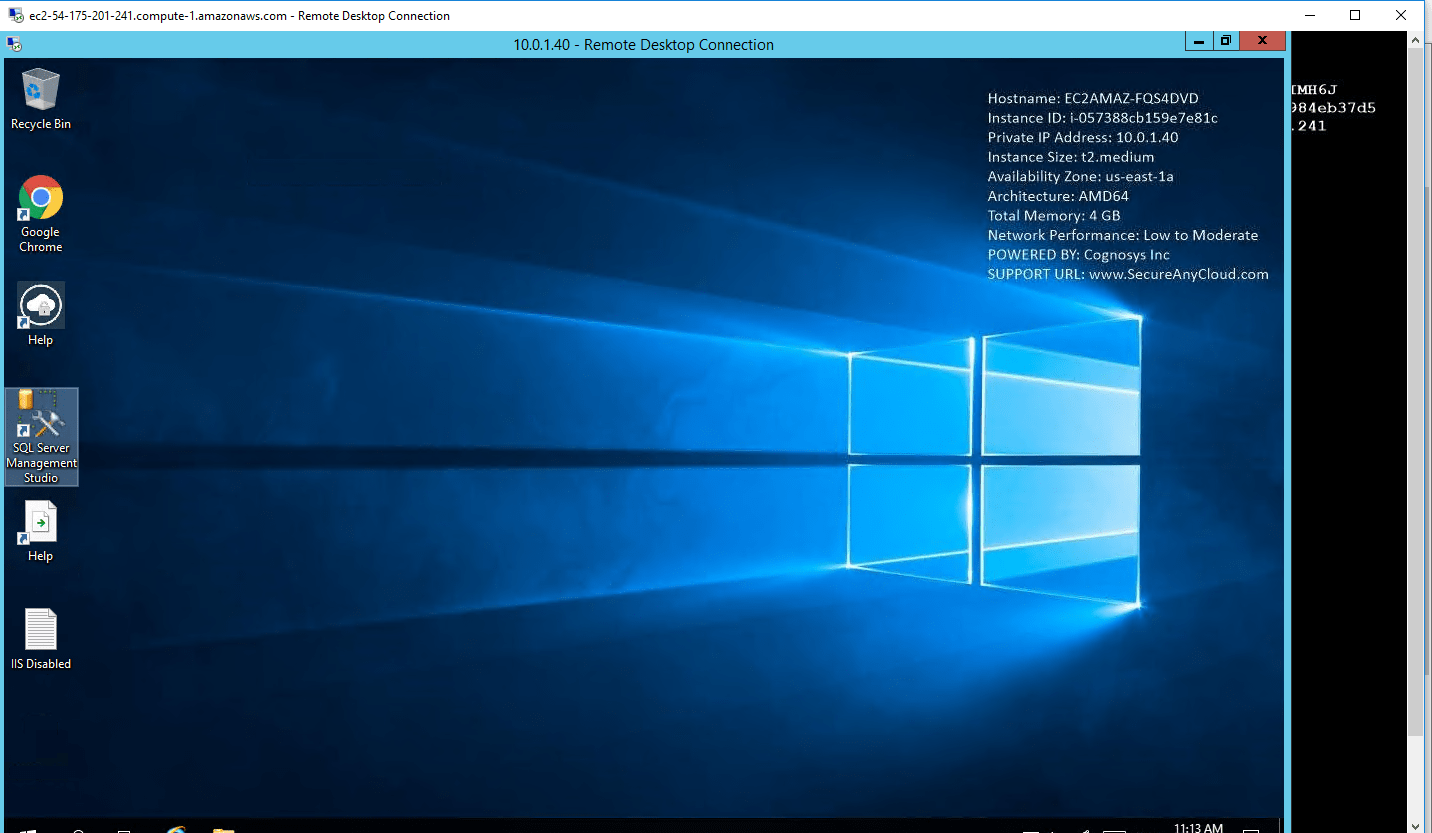Minimize the 10.0.1.40 remote session bar
Screen dimensions: 1432x833
tap(1199, 41)
